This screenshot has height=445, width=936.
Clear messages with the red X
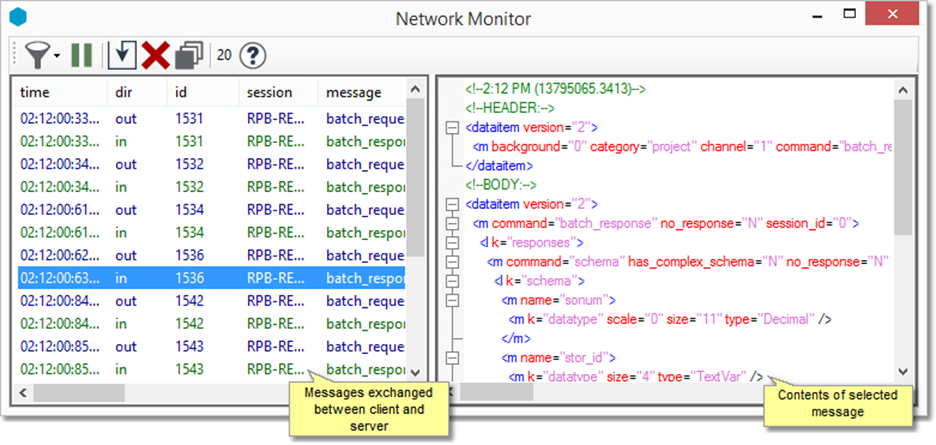154,54
